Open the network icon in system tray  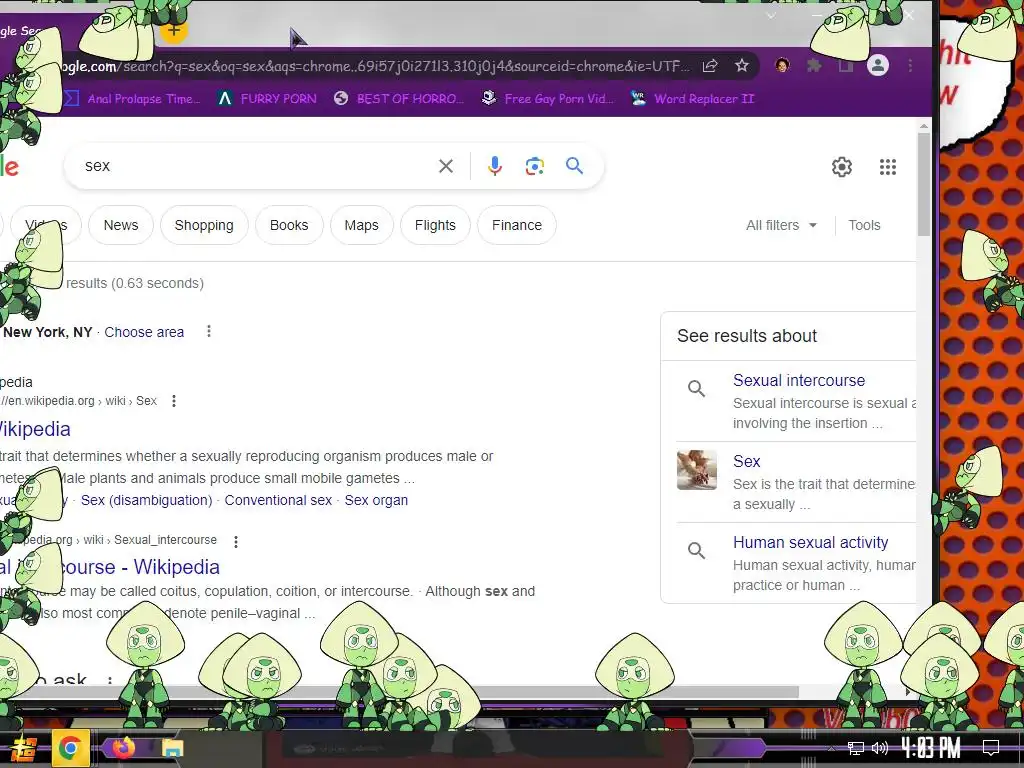coord(856,748)
